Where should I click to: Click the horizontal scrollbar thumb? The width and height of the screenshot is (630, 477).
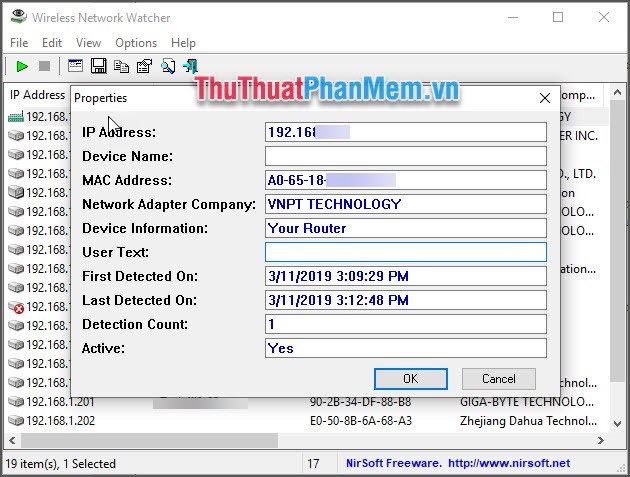point(149,440)
